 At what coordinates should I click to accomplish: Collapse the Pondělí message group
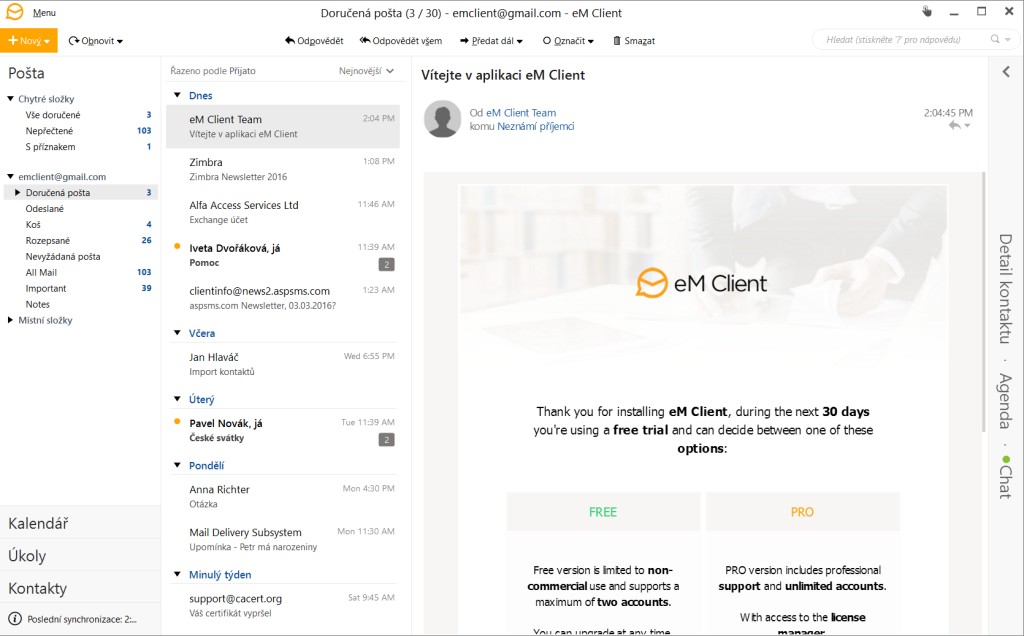177,465
